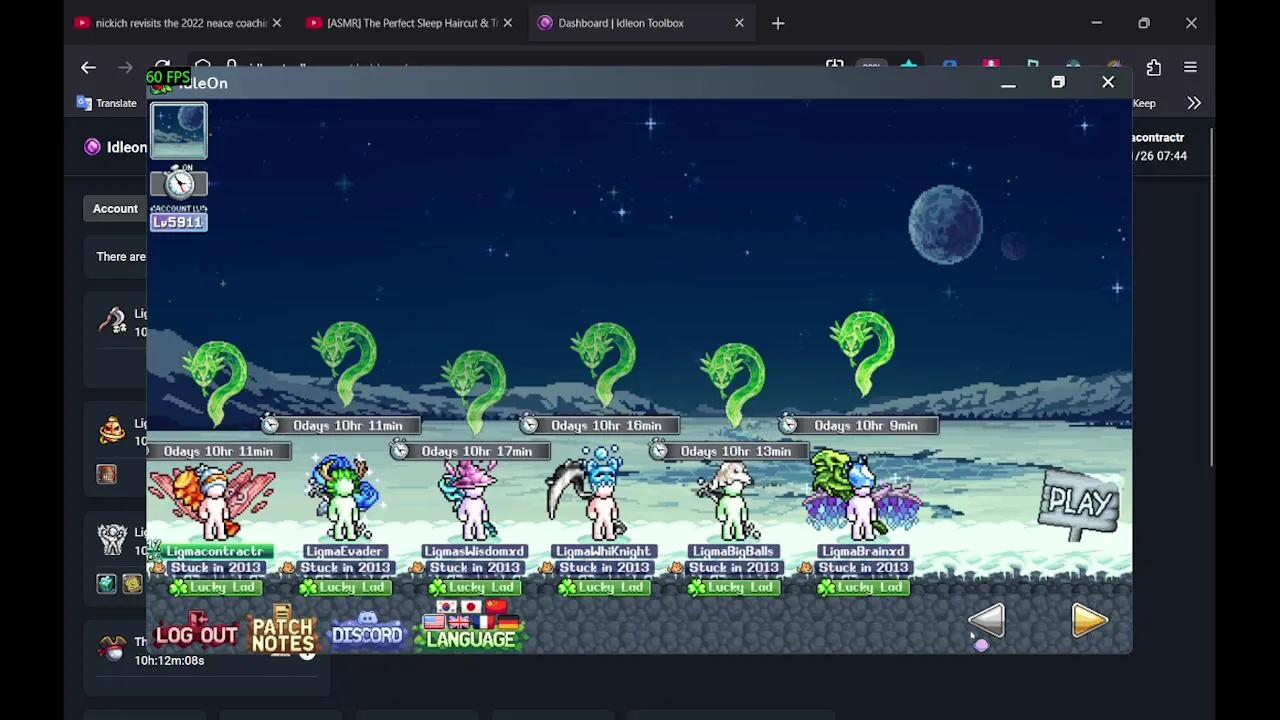The image size is (1280, 720).
Task: Click the green dragon above LigmaBigBalls
Action: tap(733, 385)
